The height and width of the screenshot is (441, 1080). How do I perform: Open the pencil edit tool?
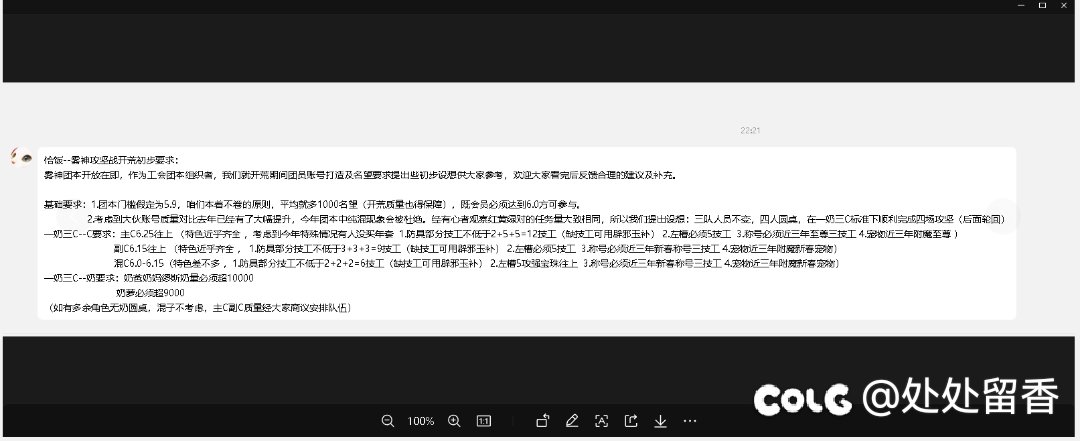(x=572, y=421)
